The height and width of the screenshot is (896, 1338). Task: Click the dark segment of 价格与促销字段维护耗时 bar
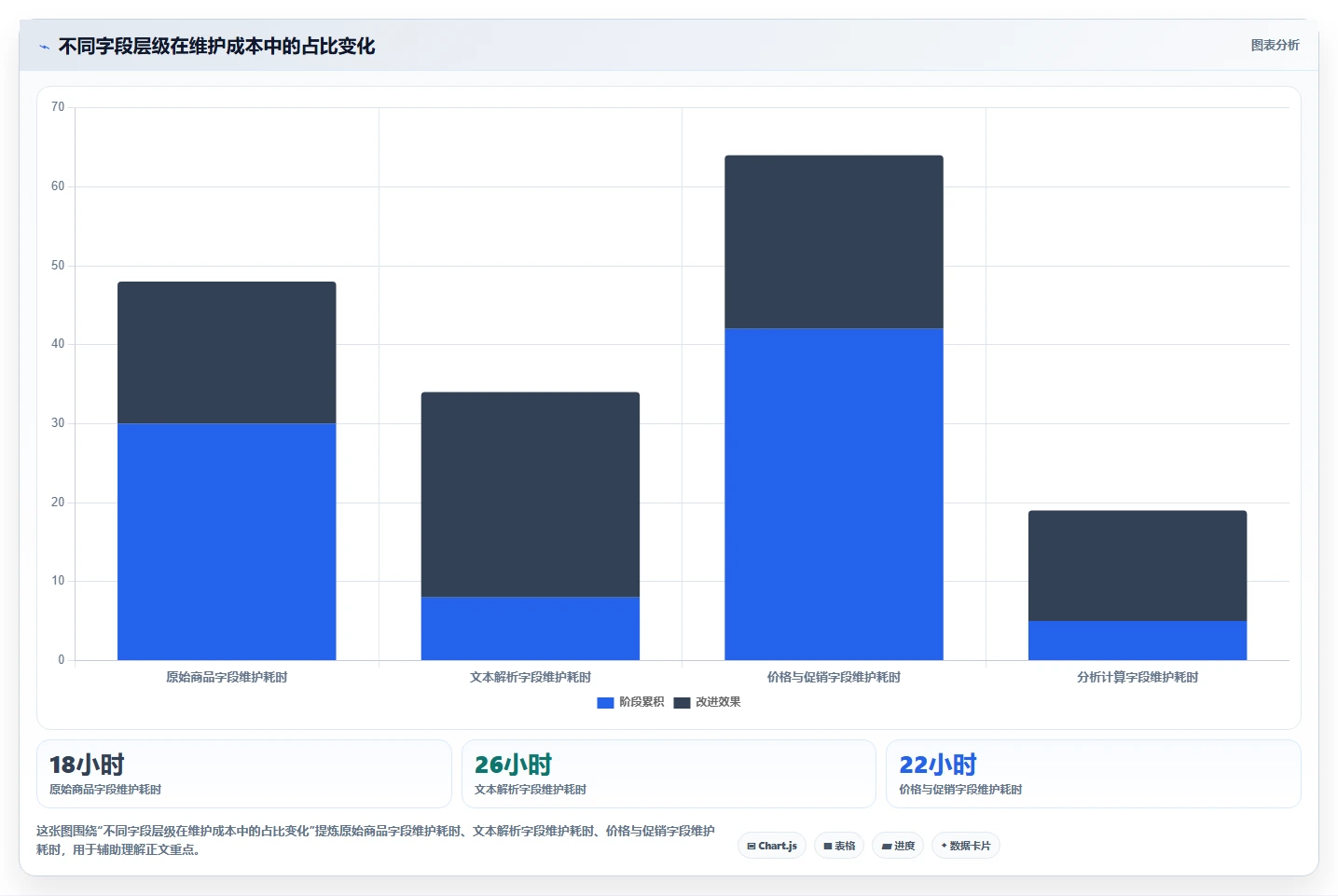(834, 241)
